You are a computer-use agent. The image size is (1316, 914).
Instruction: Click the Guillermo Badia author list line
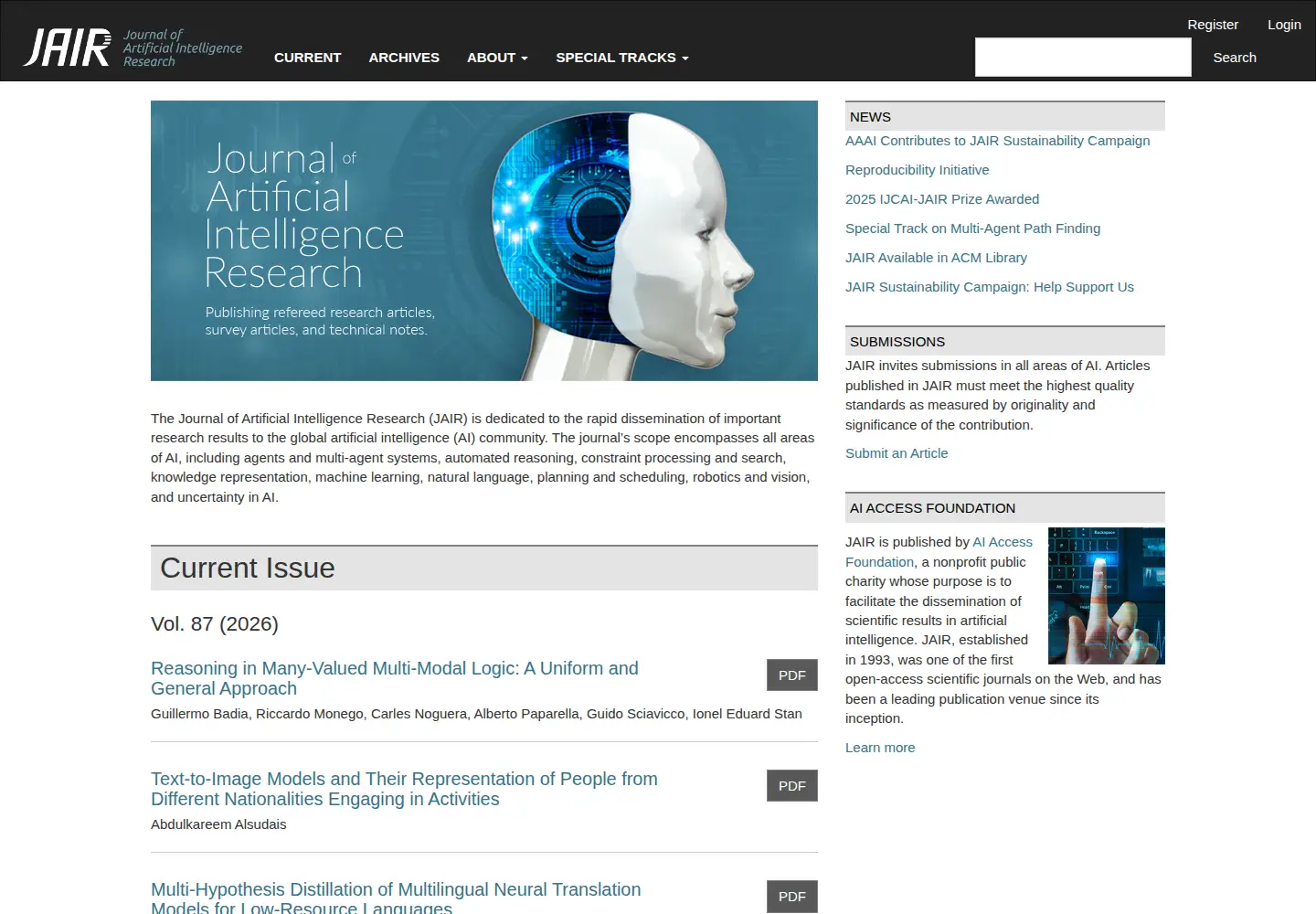pos(476,714)
